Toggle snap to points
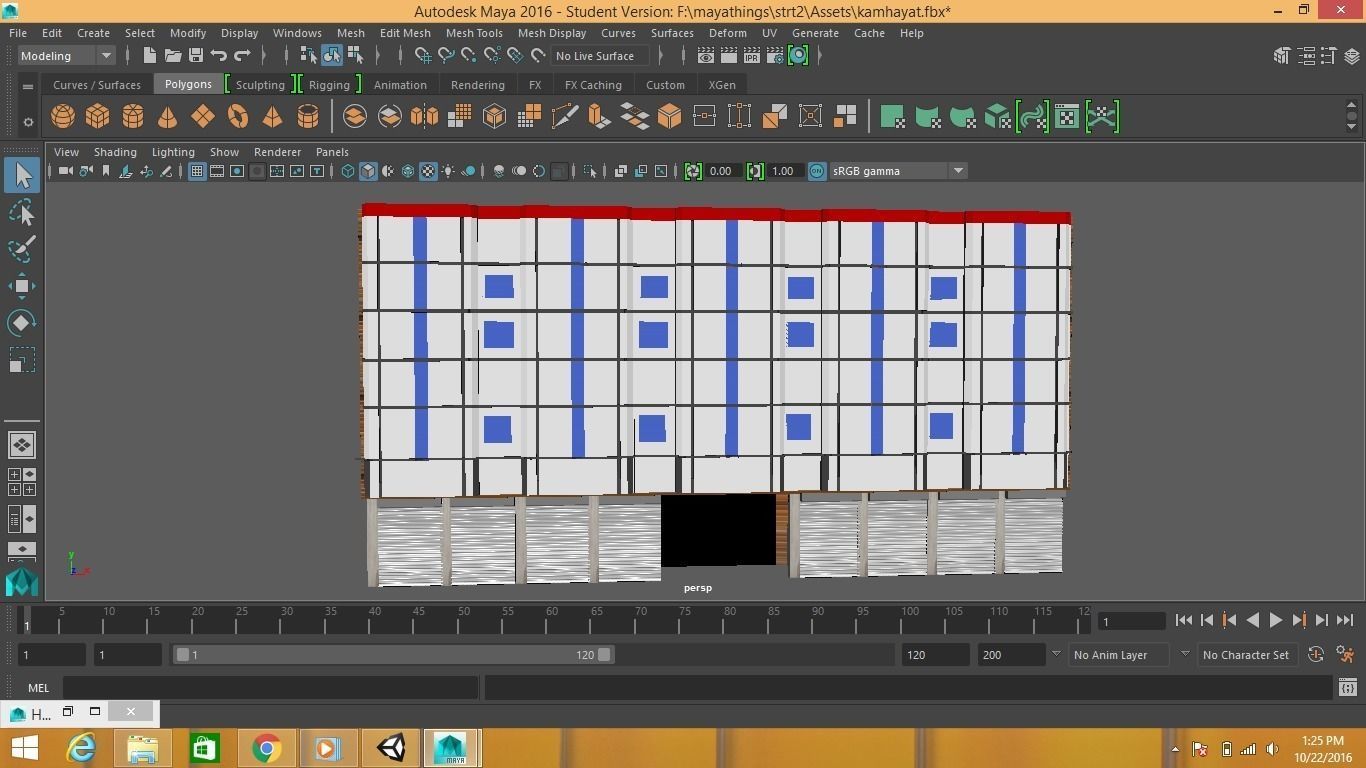This screenshot has width=1366, height=768. [469, 56]
